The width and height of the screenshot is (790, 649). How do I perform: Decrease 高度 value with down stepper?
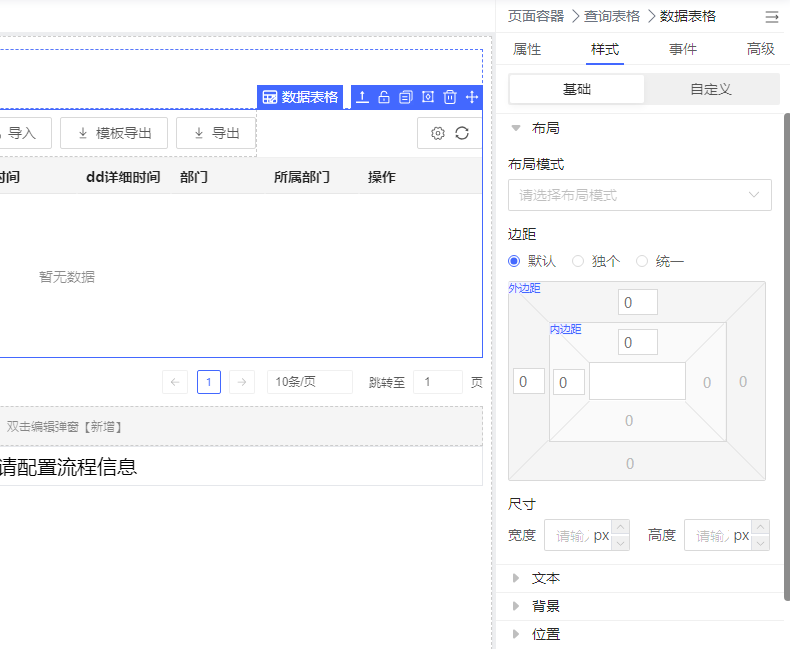761,543
